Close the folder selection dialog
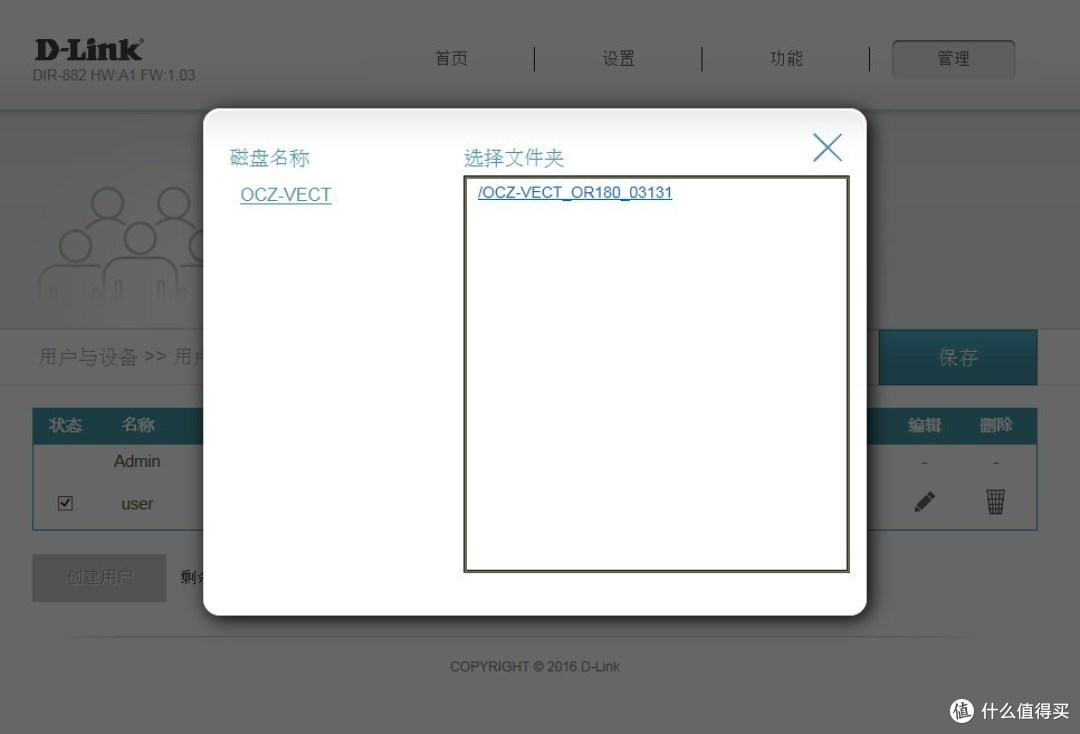The width and height of the screenshot is (1080, 734). point(827,147)
